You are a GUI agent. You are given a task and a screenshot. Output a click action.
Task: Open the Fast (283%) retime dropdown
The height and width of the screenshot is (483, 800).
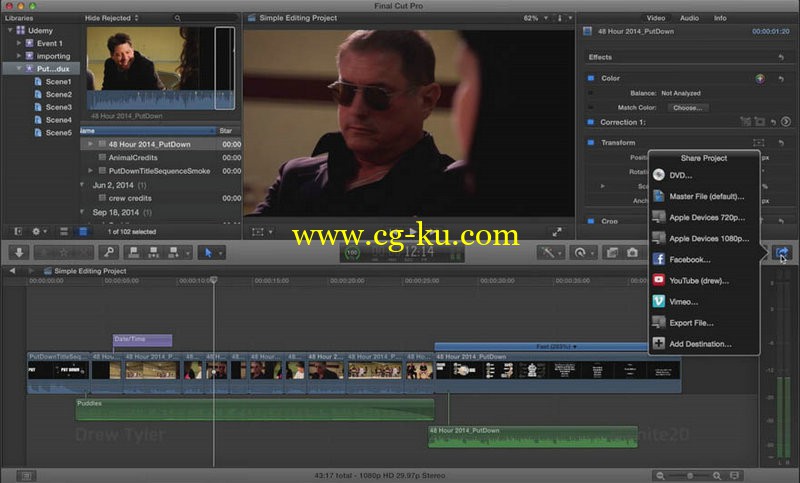click(556, 346)
